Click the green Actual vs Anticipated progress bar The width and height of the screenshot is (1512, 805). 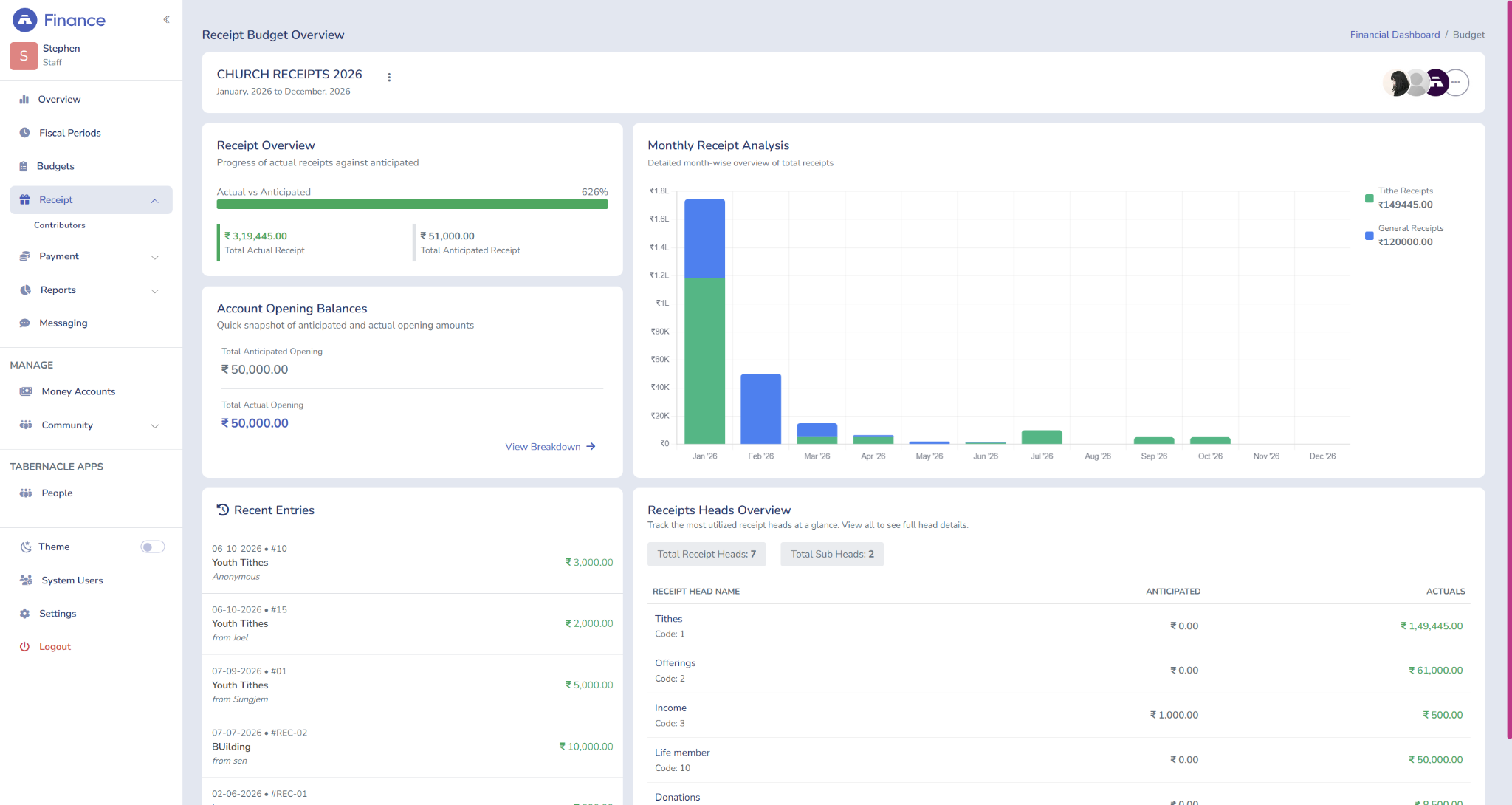(412, 205)
